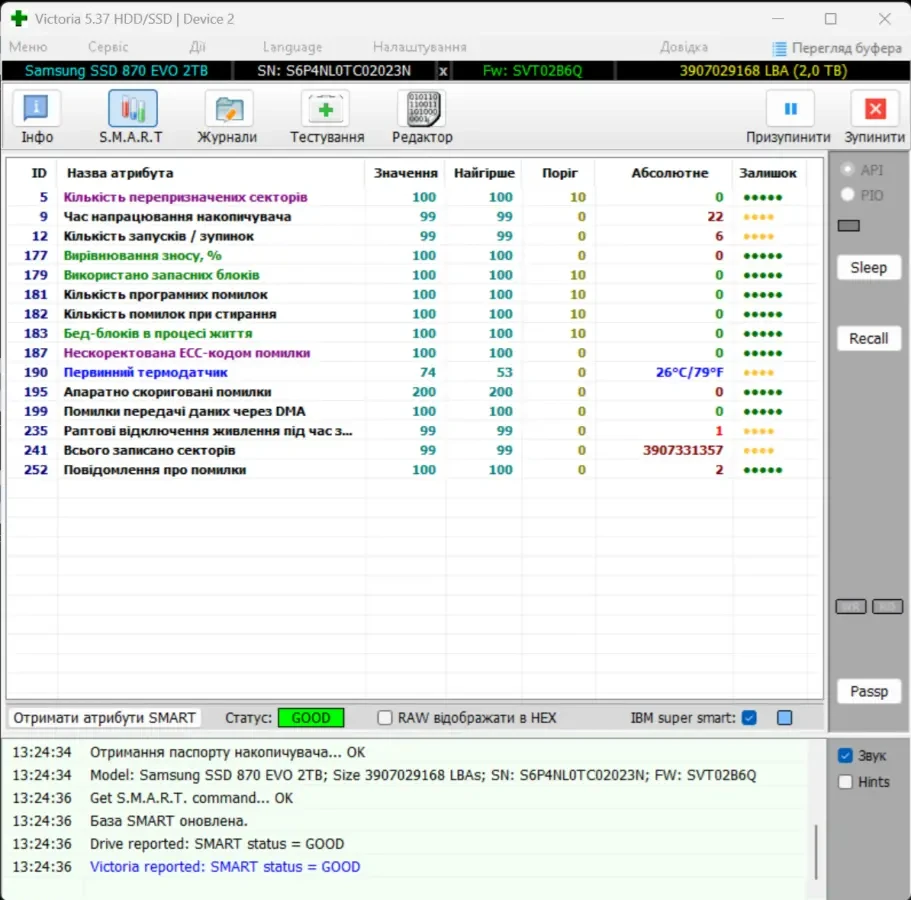Screen dimensions: 911x900
Task: Click Отримати атрибути SMART button
Action: click(105, 718)
